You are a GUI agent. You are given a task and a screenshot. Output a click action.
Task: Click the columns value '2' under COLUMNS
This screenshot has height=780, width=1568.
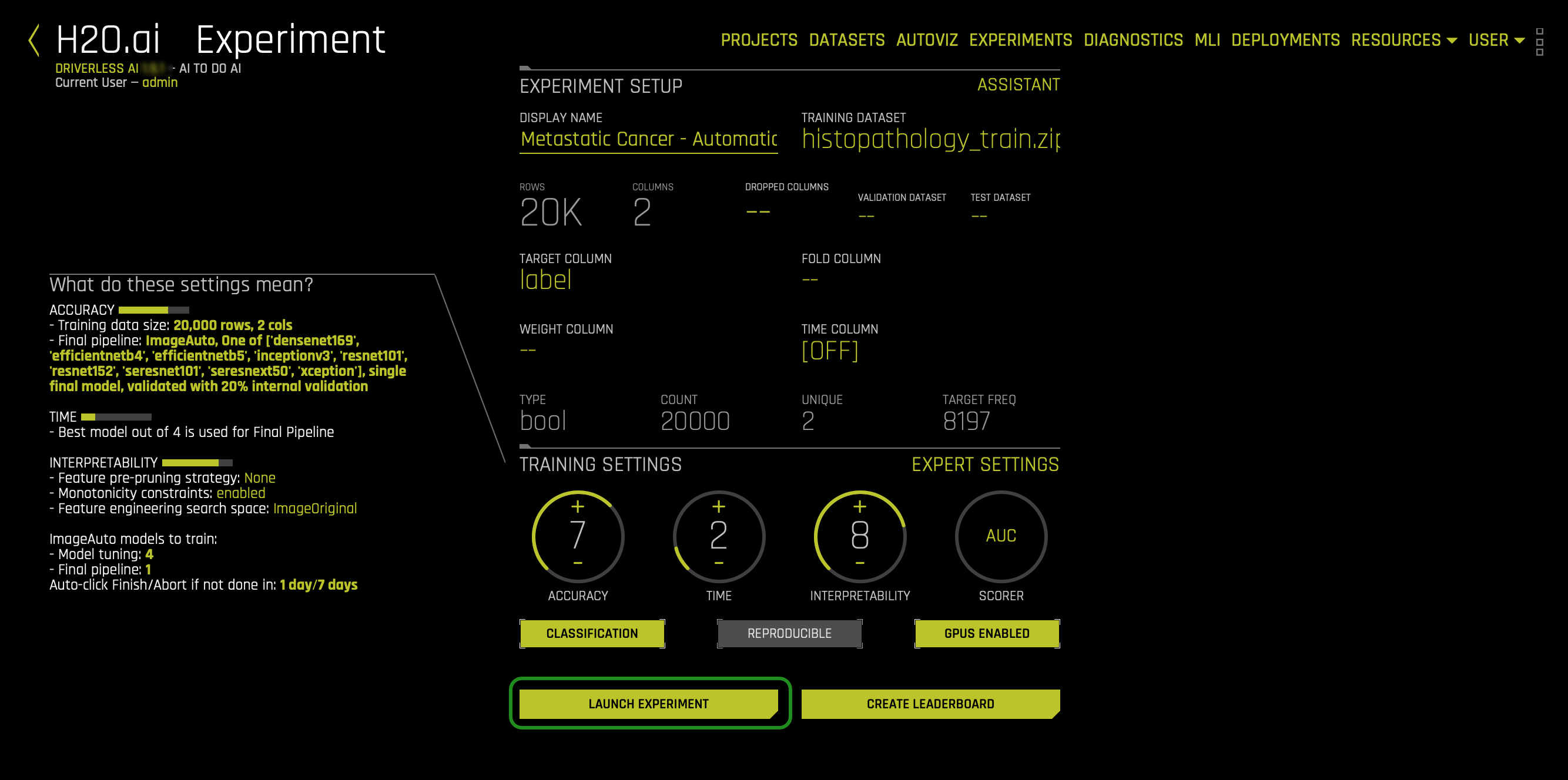[x=642, y=213]
